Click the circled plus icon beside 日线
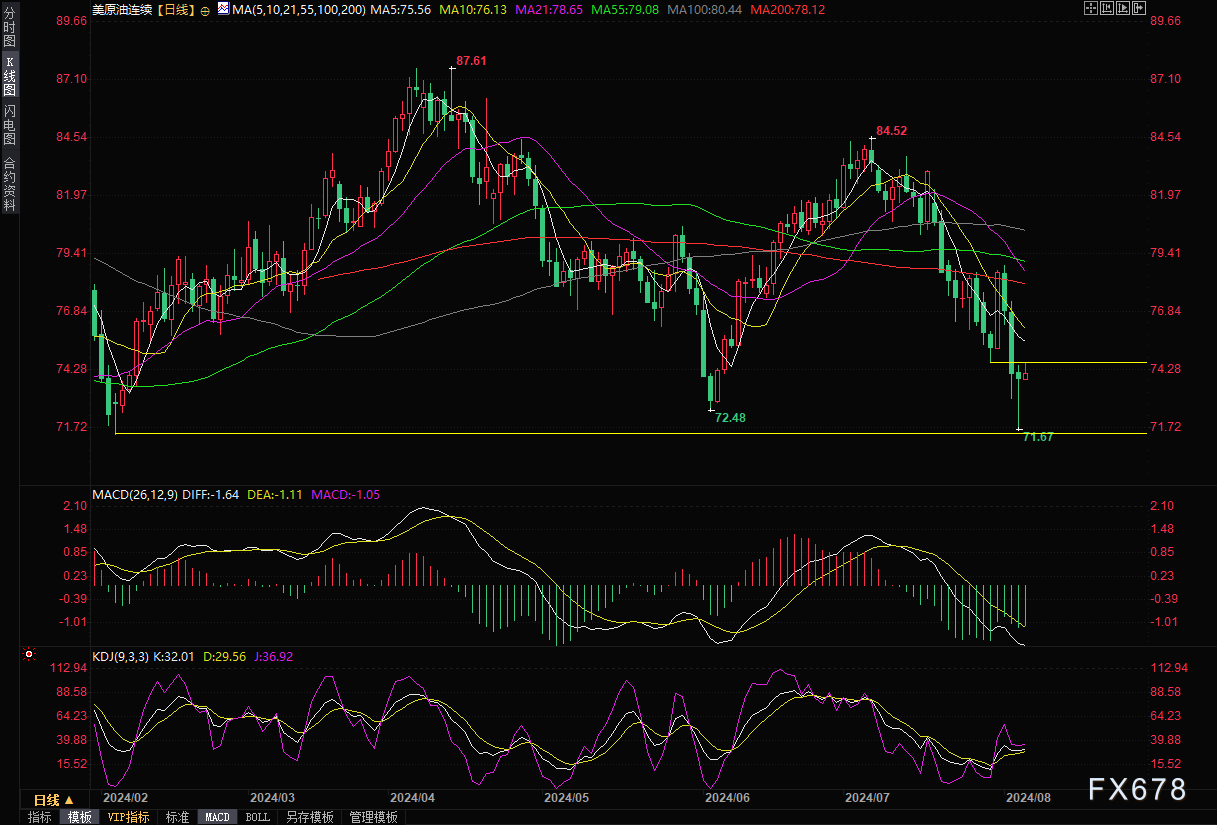This screenshot has width=1217, height=825. [x=205, y=10]
